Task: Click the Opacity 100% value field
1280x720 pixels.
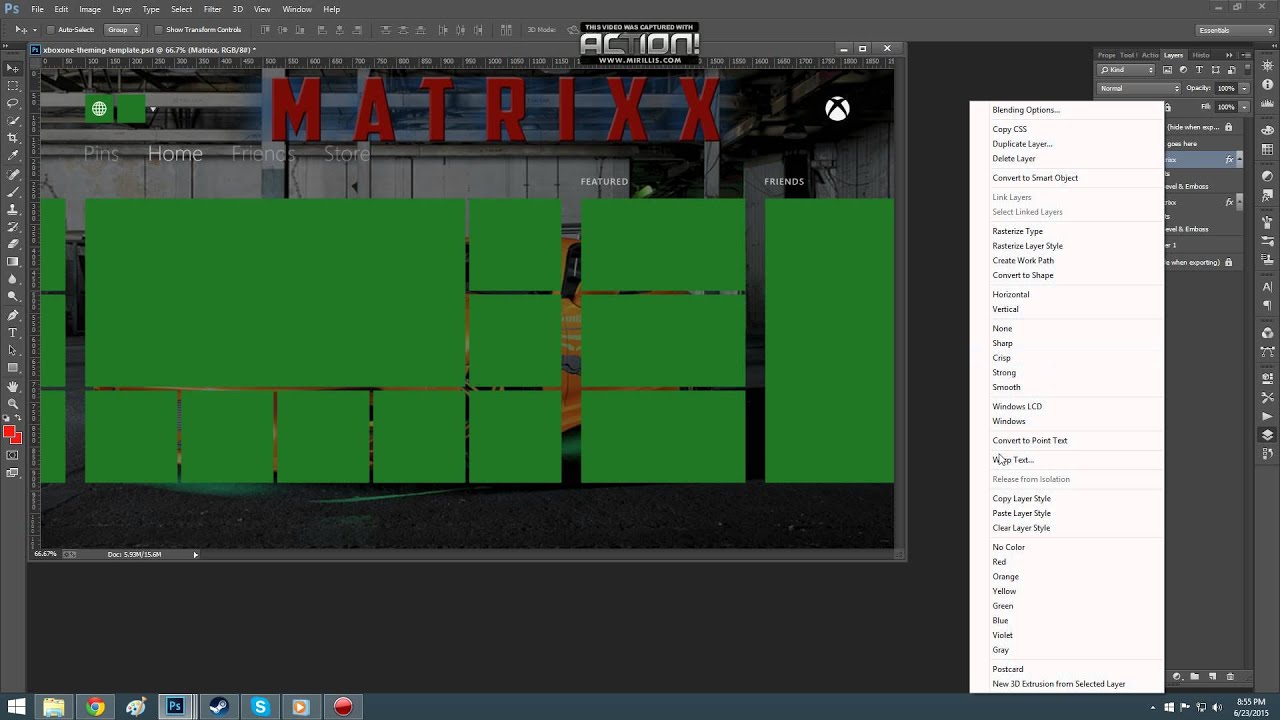Action: (1226, 88)
